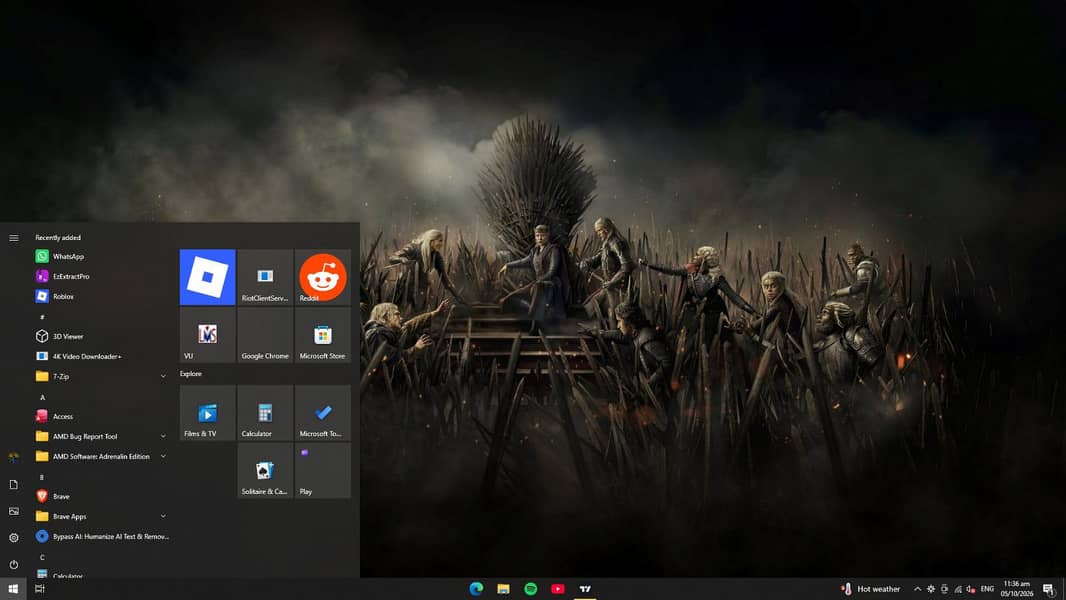
Task: Open the clock showing 11:36 am
Action: 1017,589
